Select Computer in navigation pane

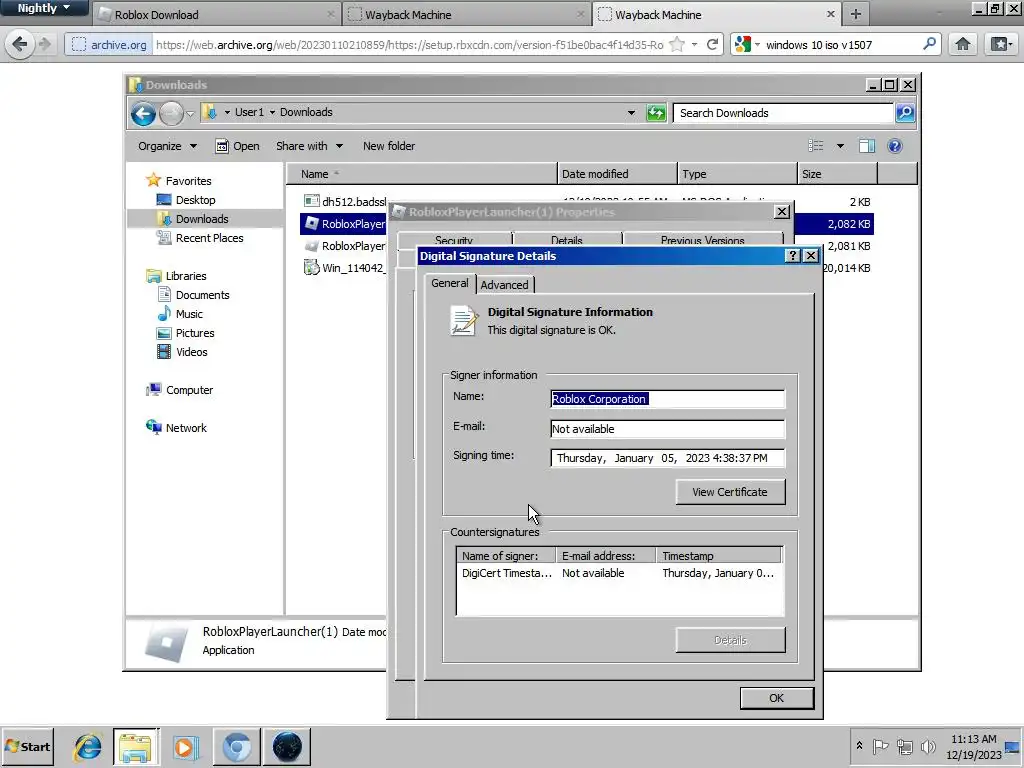pos(180,390)
